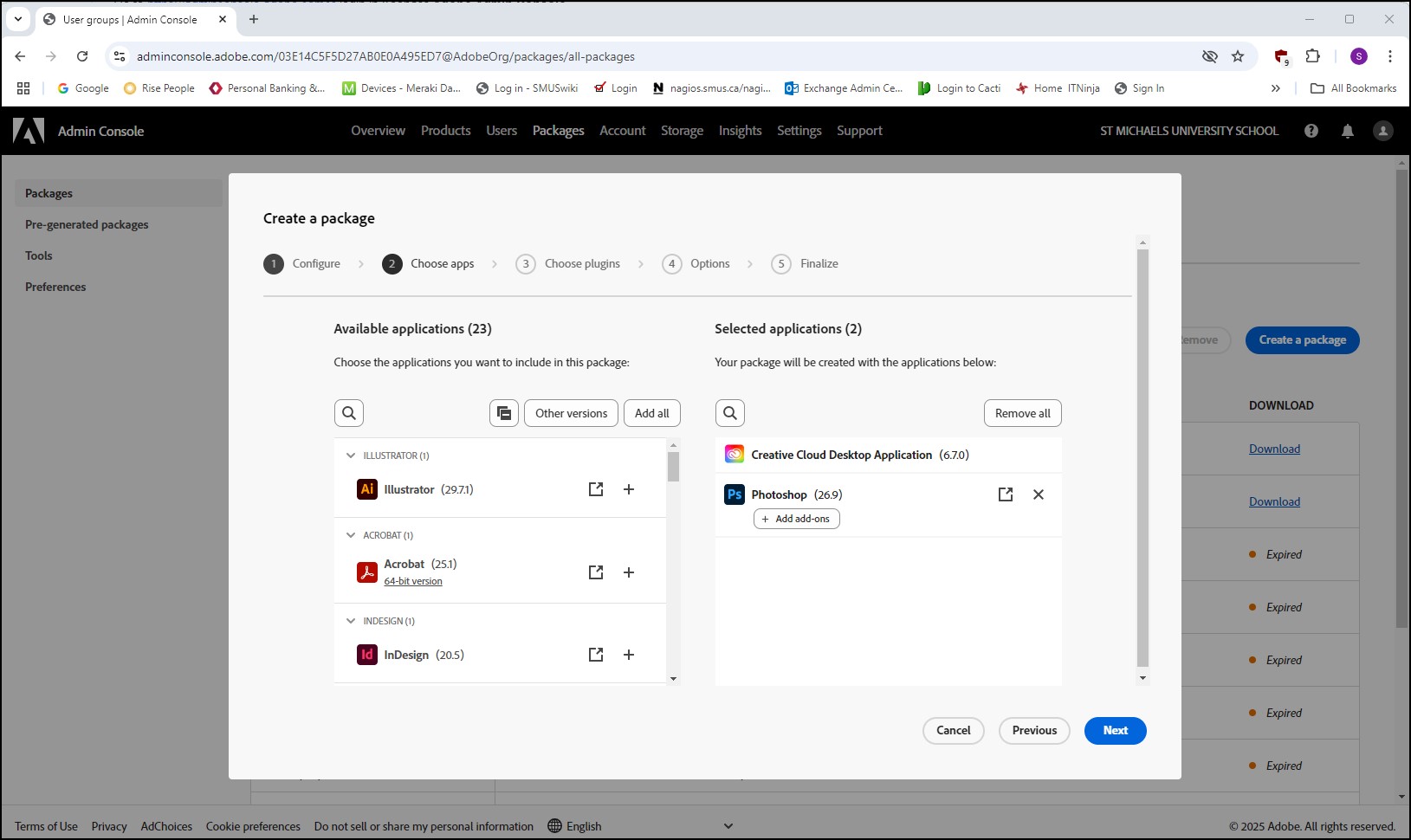The image size is (1411, 840).
Task: Open the English language dropdown in footer
Action: pos(641,826)
